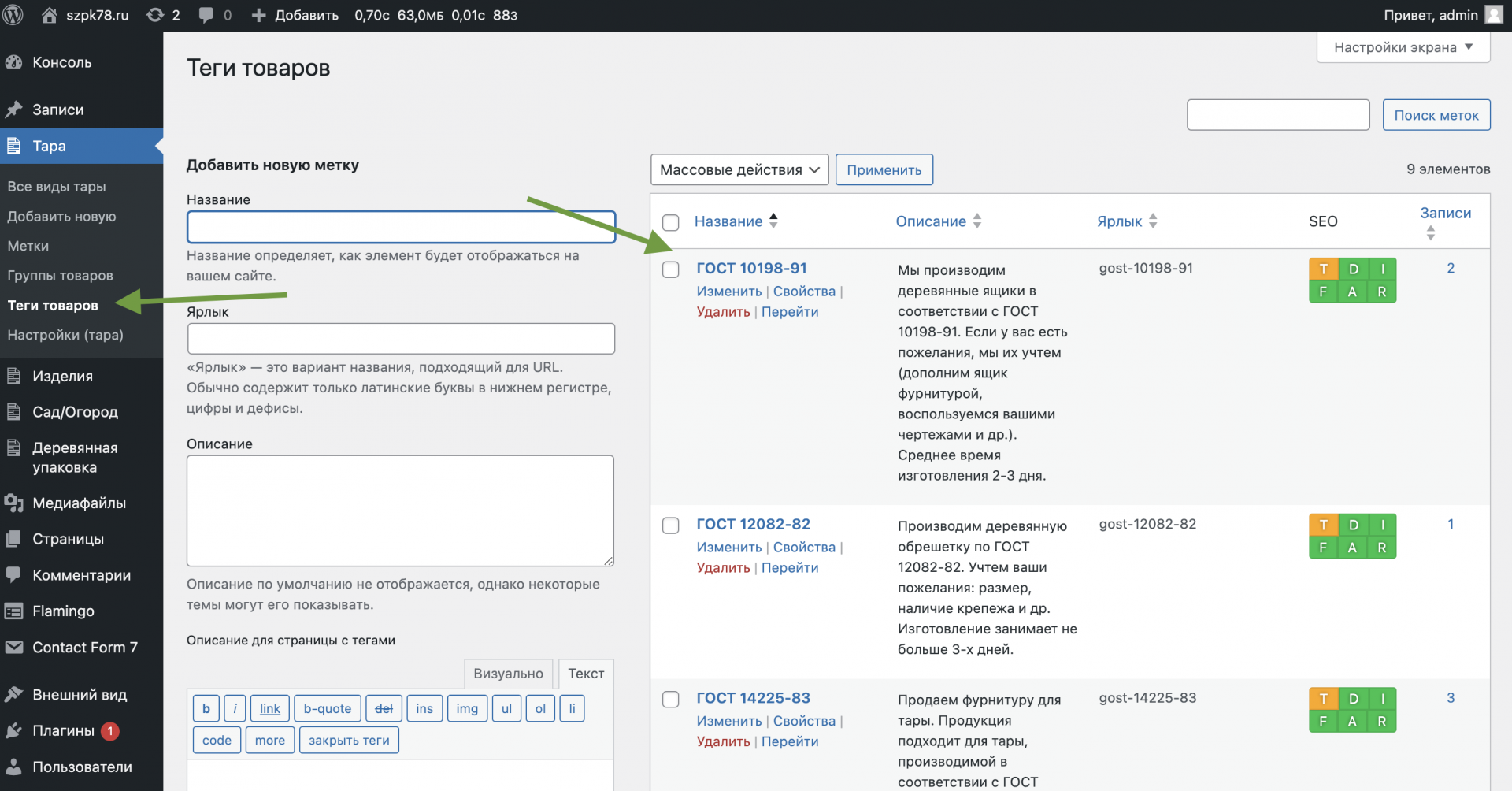Image resolution: width=1512 pixels, height=791 pixels.
Task: Sort table by Записи column
Action: pyautogui.click(x=1446, y=221)
